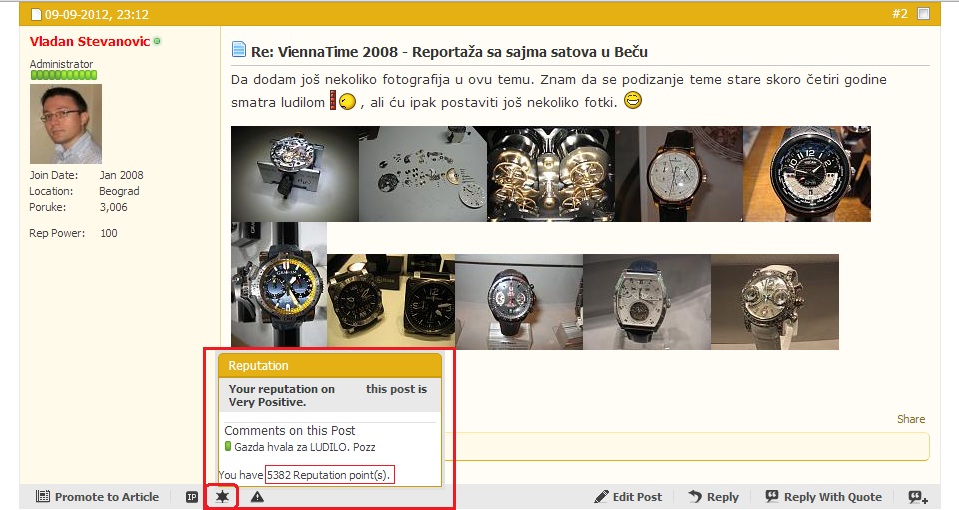Screen dimensions: 959x510
Task: Click the report post warning triangle icon
Action: pos(257,497)
